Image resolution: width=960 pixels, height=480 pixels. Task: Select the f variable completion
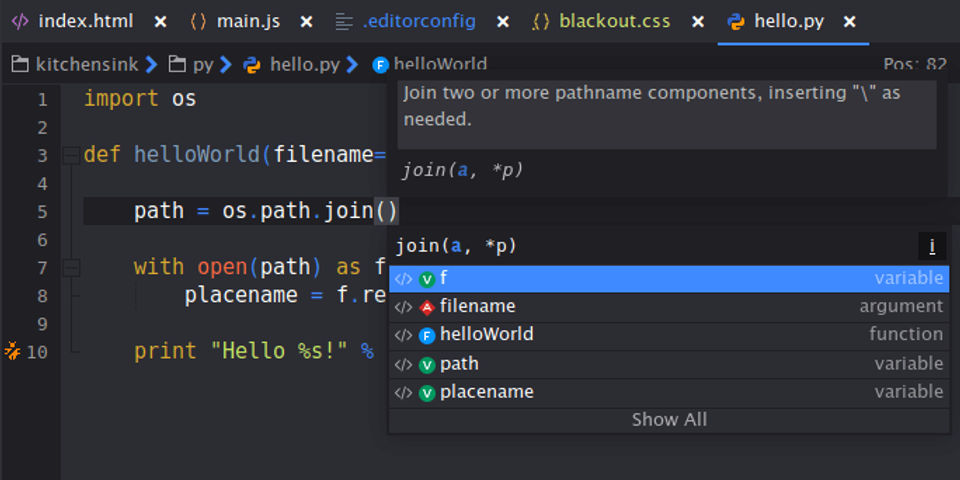pos(669,279)
